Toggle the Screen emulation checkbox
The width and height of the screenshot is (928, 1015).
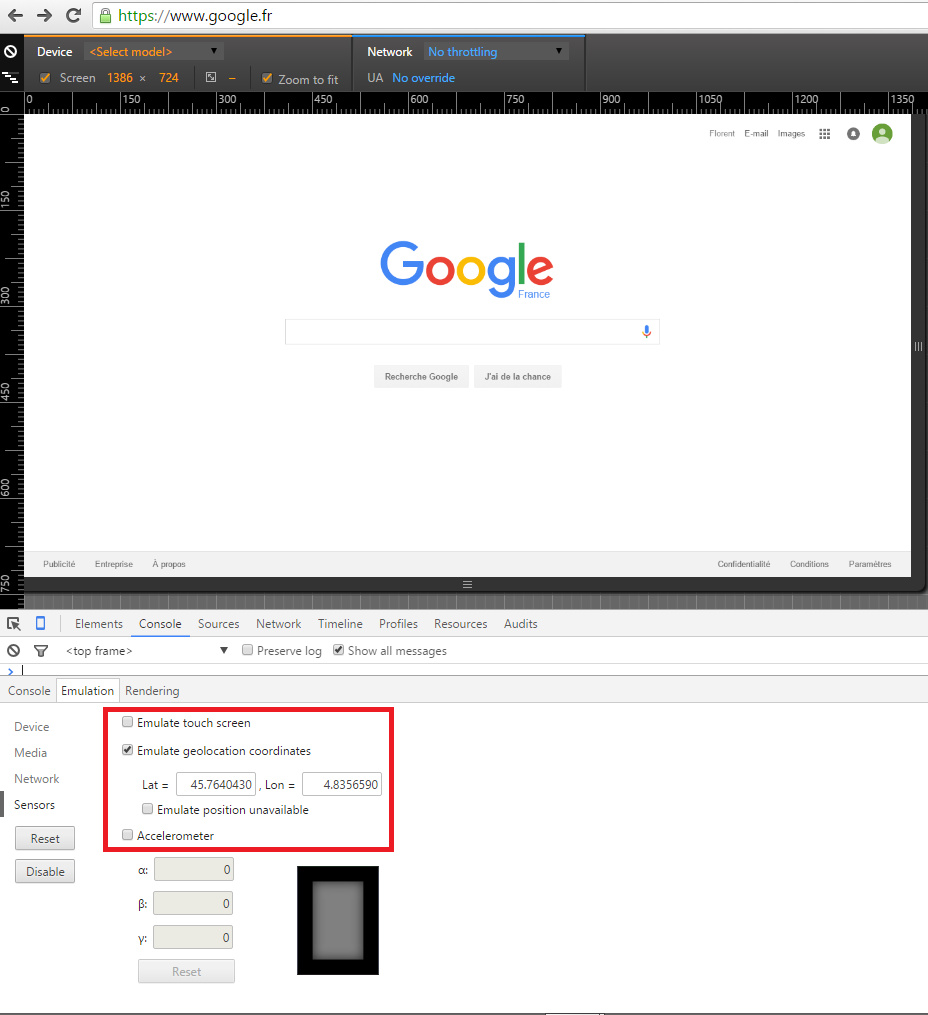click(x=45, y=78)
